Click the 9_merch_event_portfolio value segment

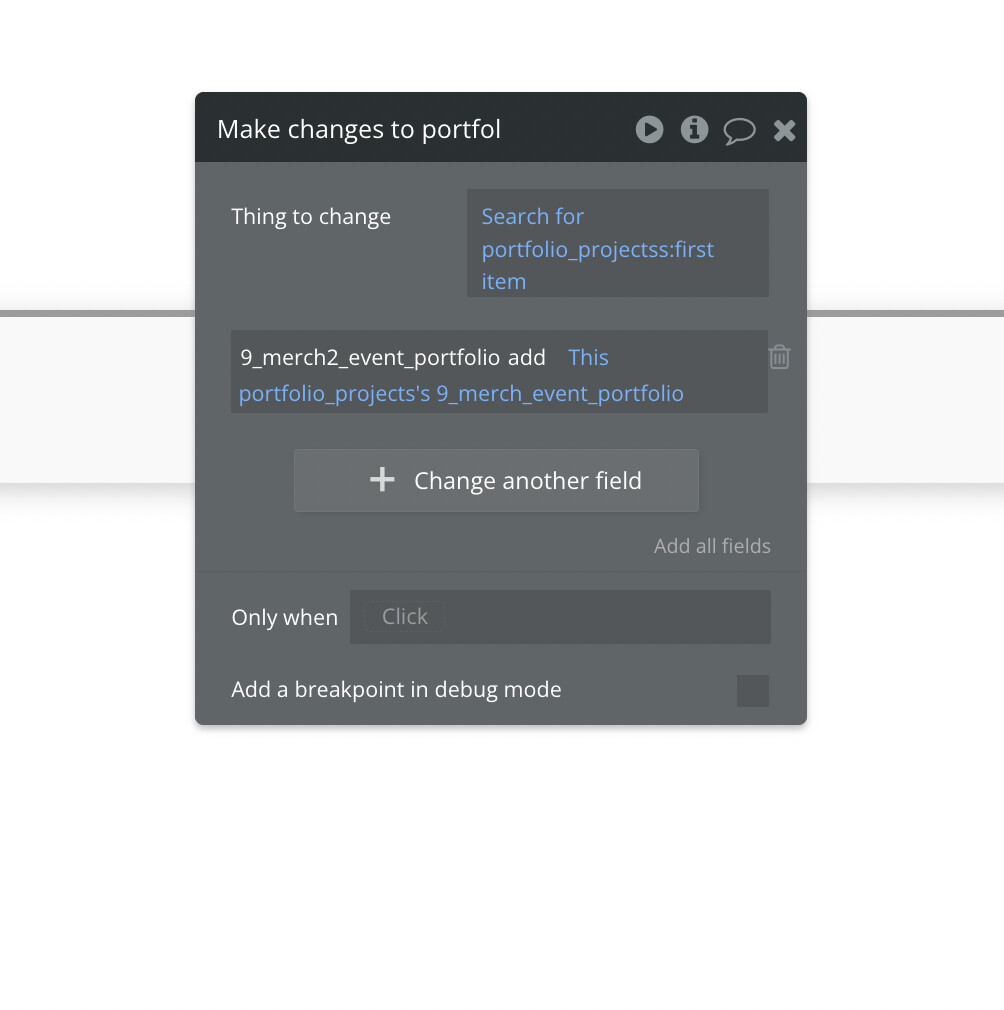click(560, 394)
